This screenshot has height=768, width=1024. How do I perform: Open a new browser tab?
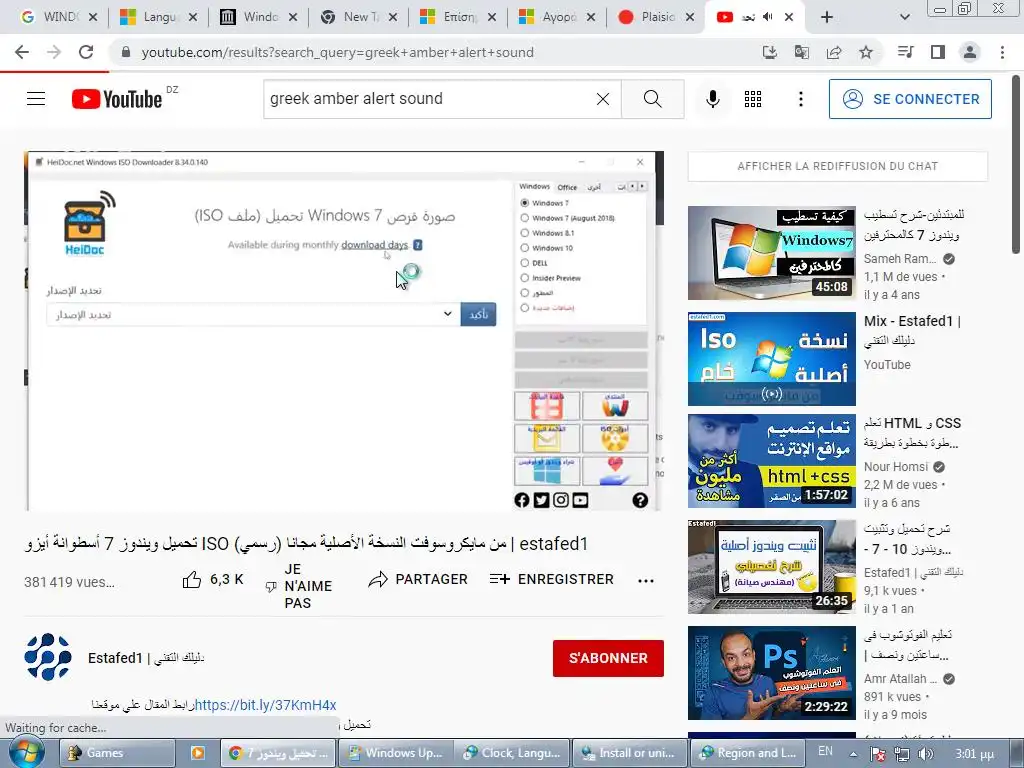827,18
